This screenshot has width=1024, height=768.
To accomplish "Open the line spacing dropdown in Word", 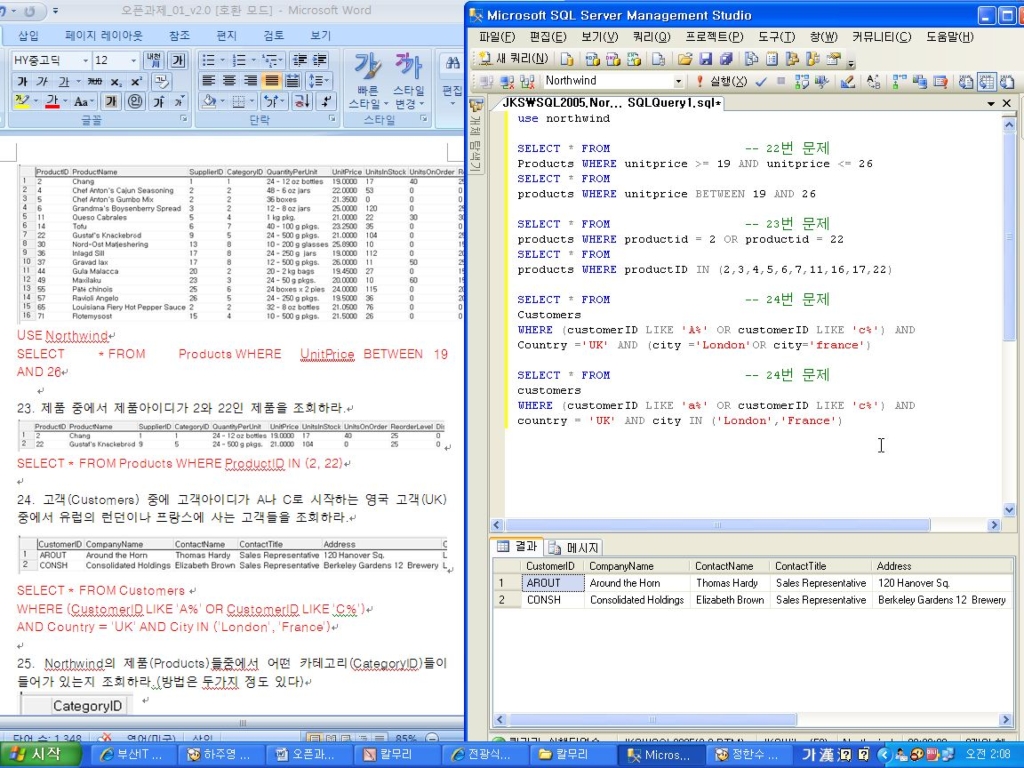I will (x=319, y=81).
